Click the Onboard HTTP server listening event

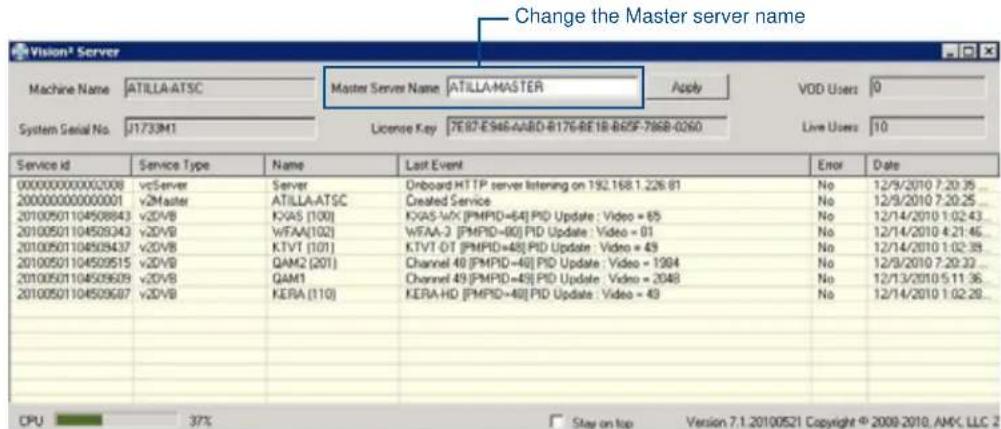[x=543, y=186]
